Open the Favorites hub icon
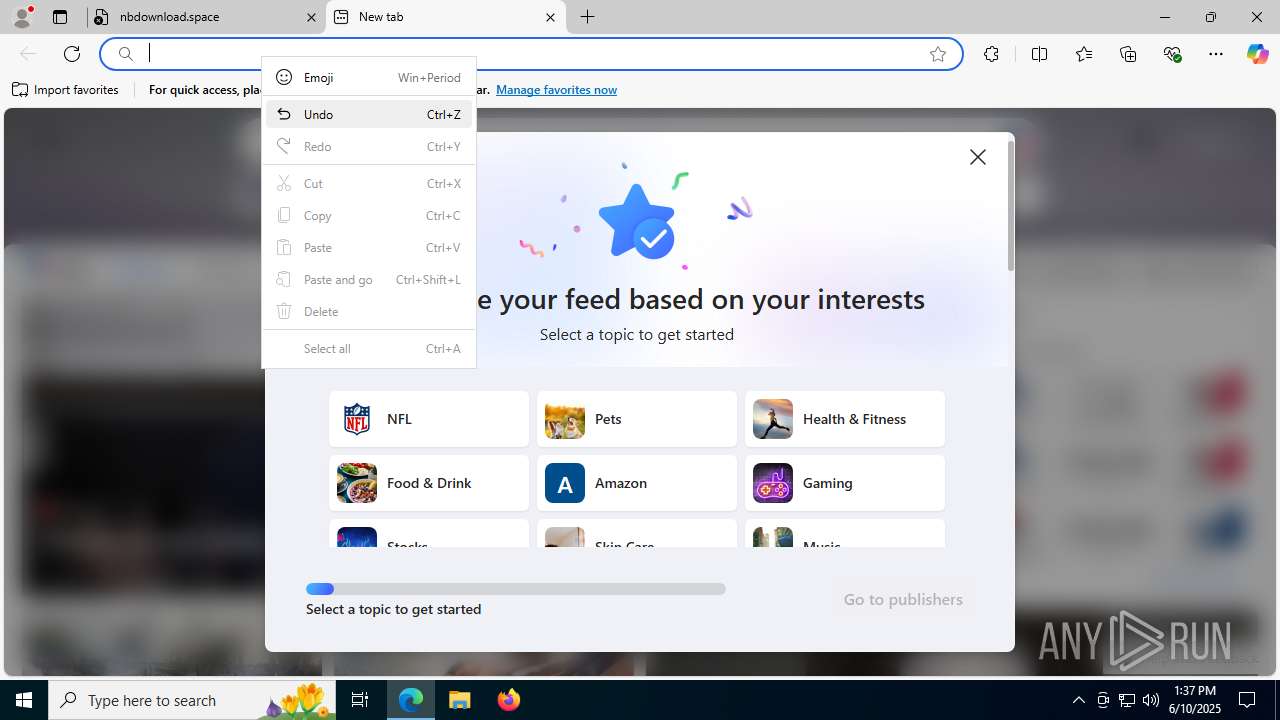 tap(1084, 54)
